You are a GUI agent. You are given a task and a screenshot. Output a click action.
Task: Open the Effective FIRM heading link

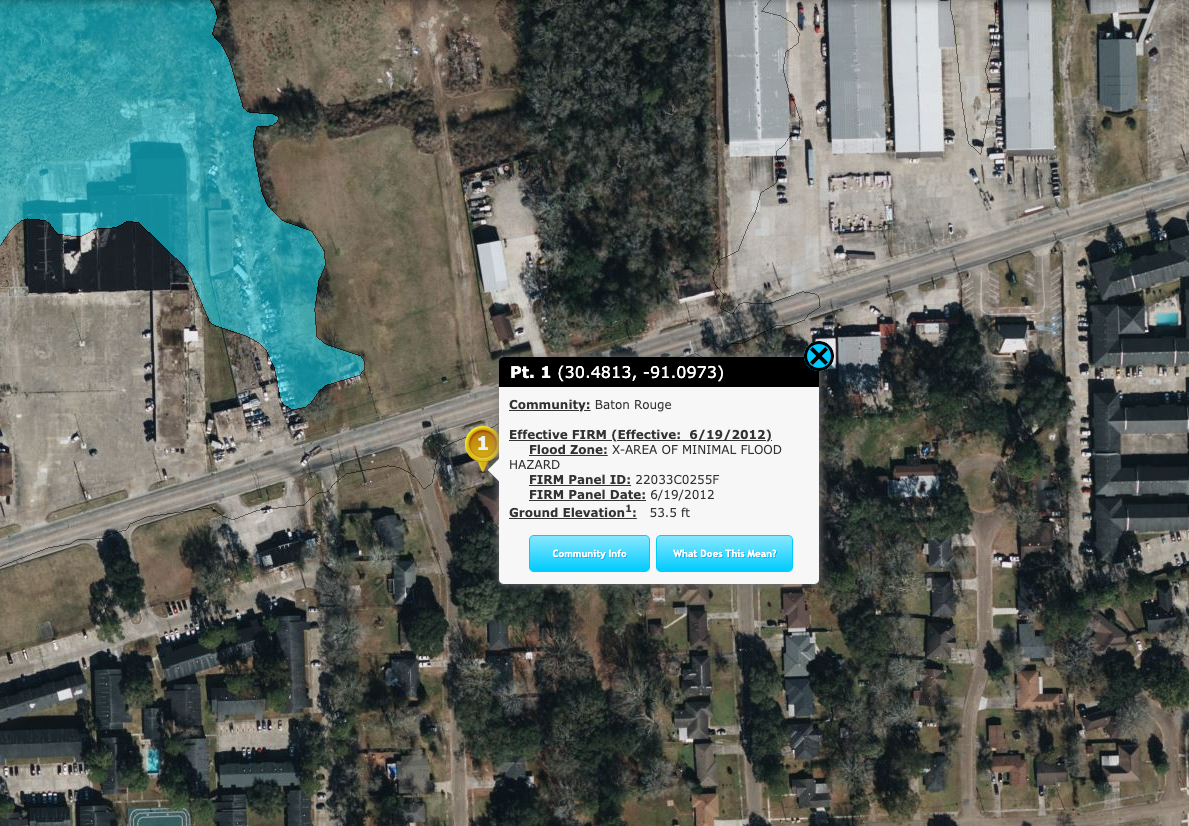640,435
